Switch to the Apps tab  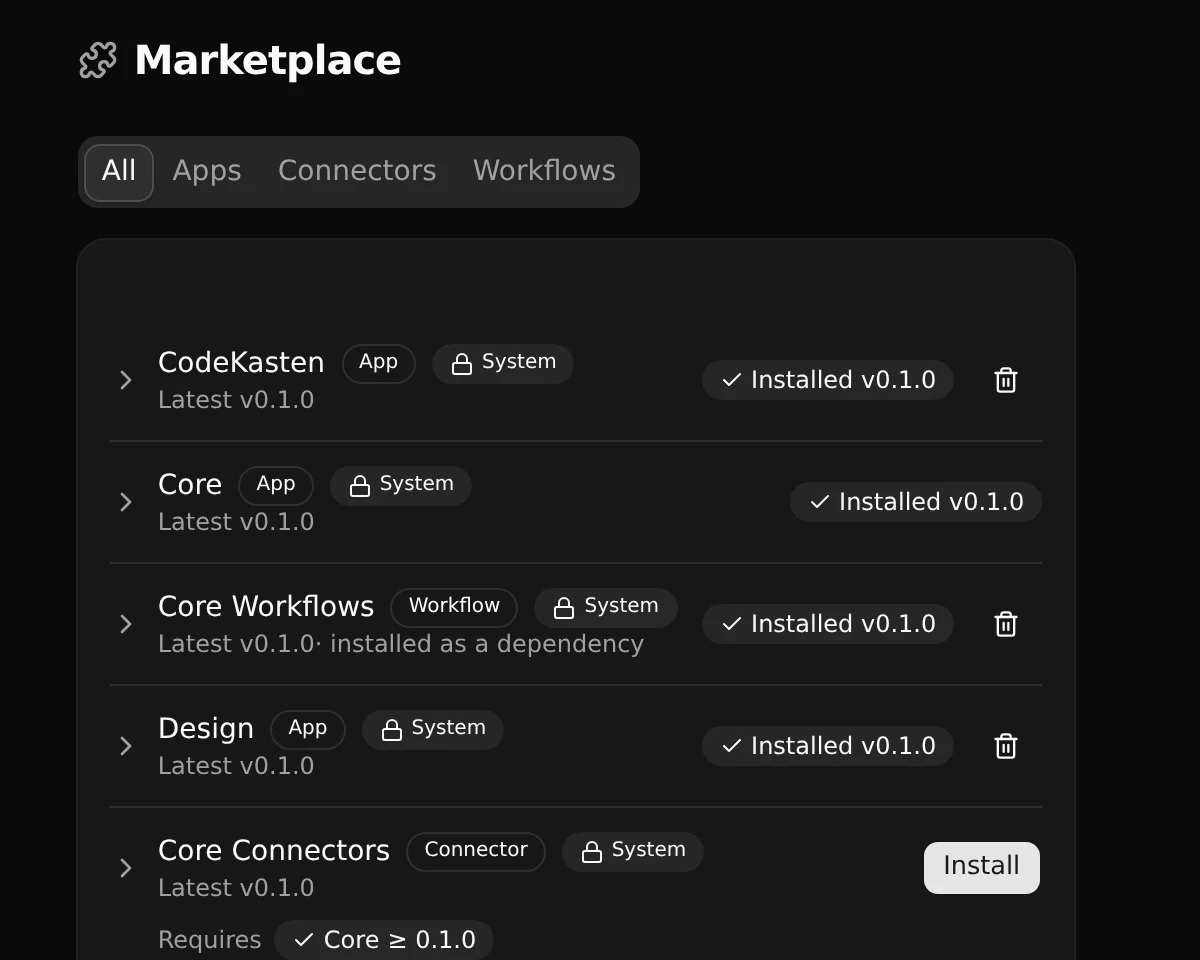tap(207, 172)
